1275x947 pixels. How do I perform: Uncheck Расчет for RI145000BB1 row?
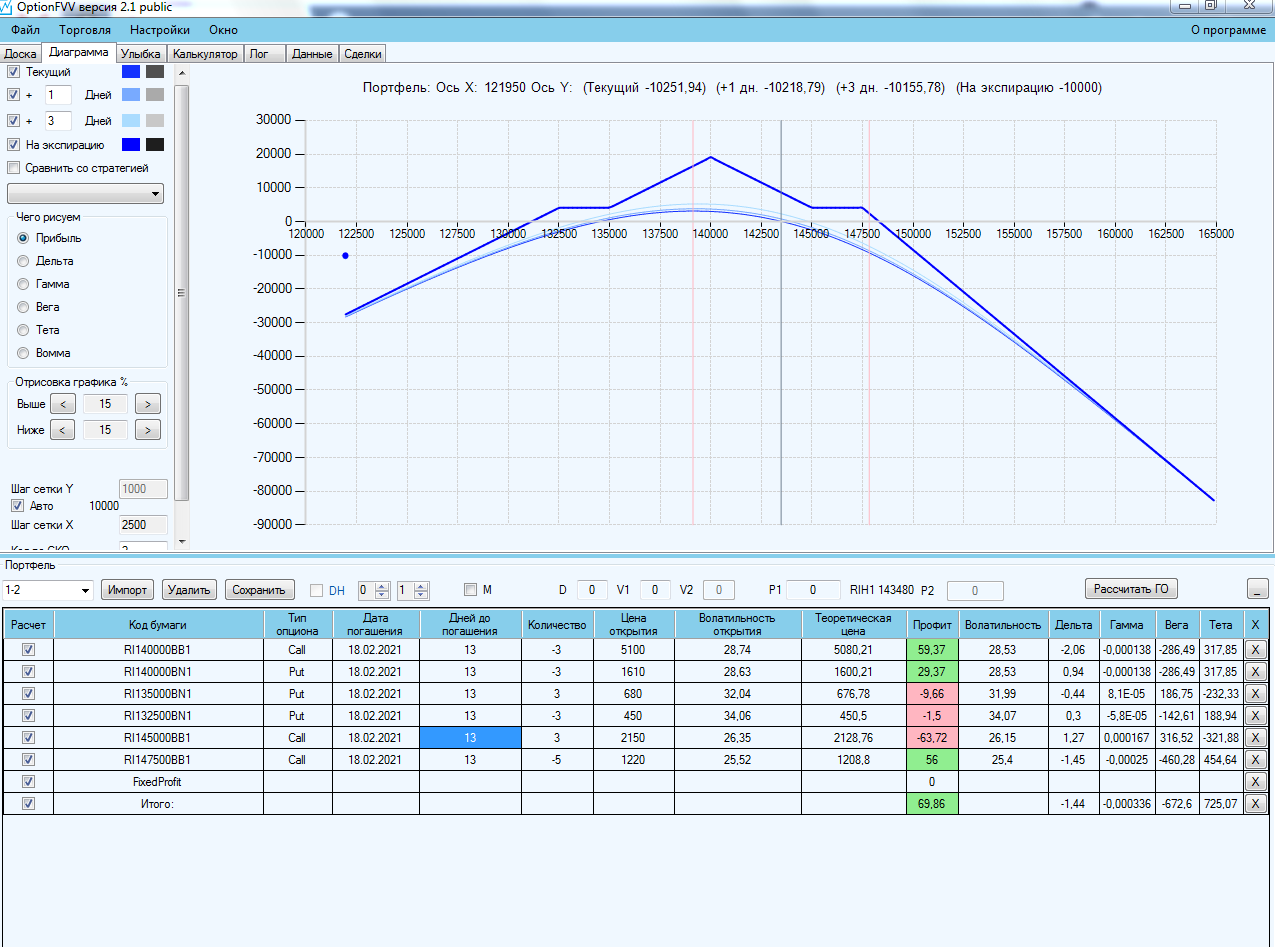(28, 737)
